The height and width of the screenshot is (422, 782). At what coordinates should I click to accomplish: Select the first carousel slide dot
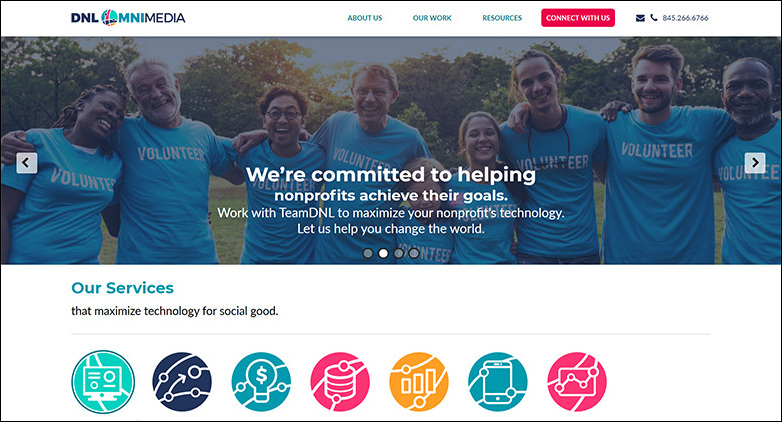point(368,253)
